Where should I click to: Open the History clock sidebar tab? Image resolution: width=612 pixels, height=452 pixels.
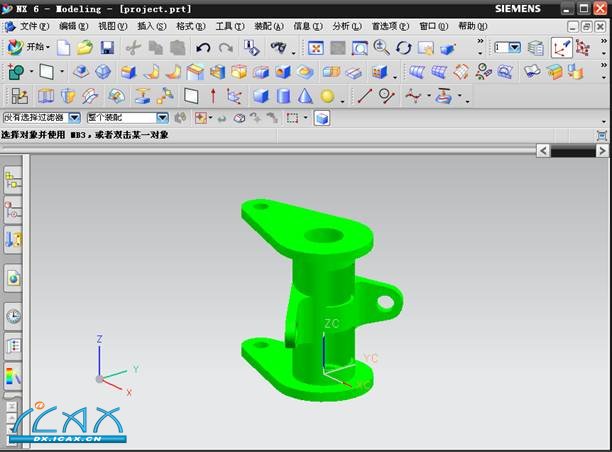click(13, 316)
